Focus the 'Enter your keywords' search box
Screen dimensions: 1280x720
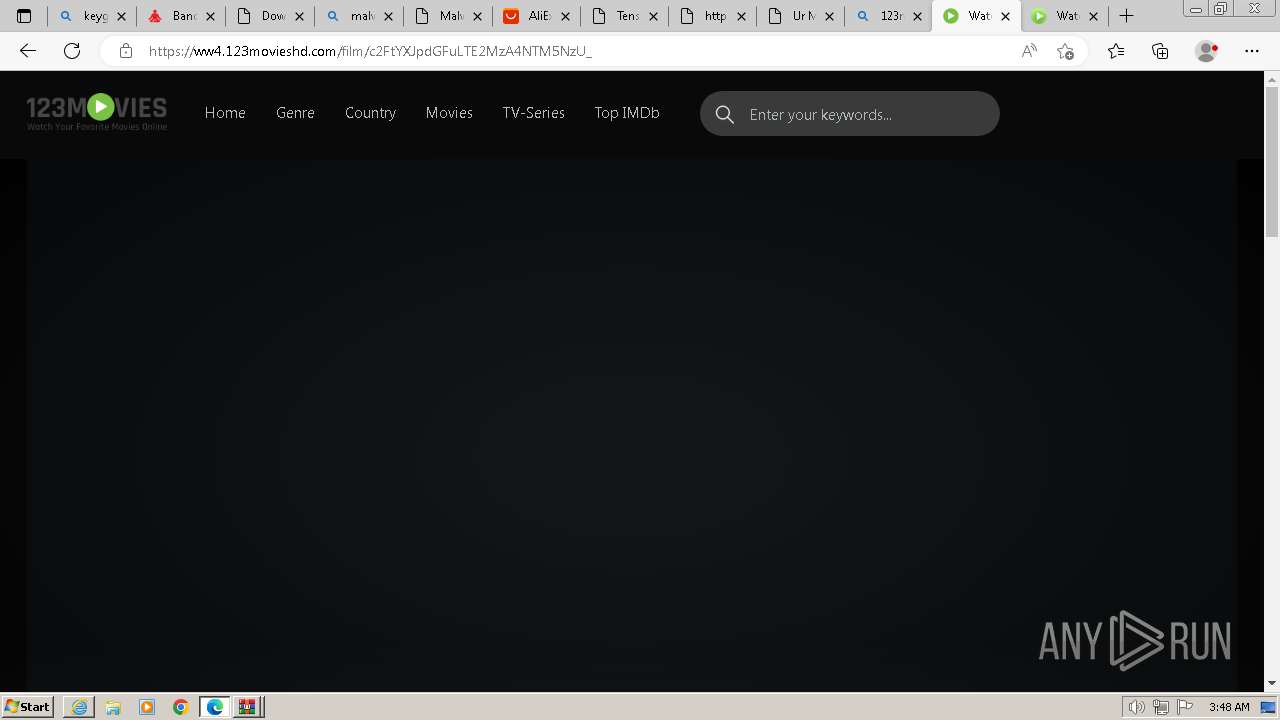850,114
